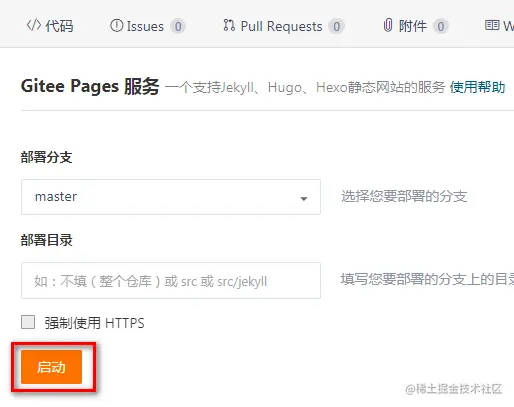Click the orange 启动 button
Viewport: 514px width, 407px height.
(x=51, y=367)
